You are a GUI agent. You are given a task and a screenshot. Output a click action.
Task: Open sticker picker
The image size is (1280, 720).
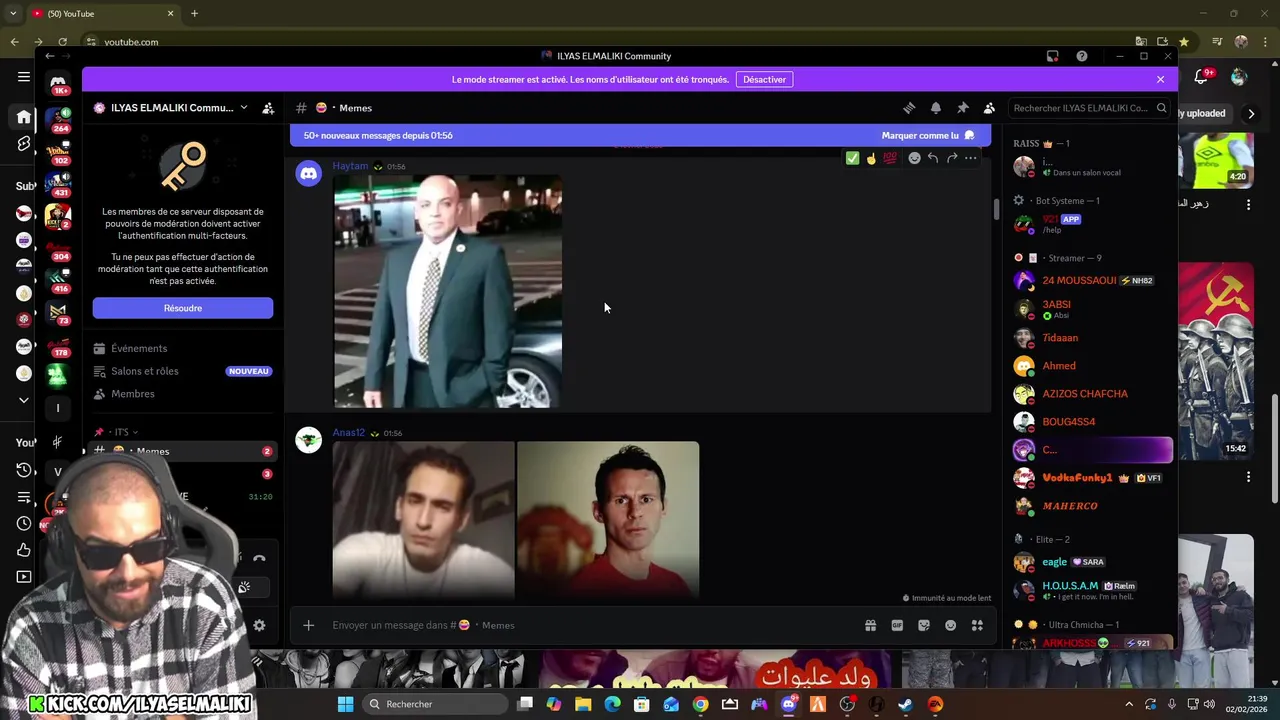point(924,625)
